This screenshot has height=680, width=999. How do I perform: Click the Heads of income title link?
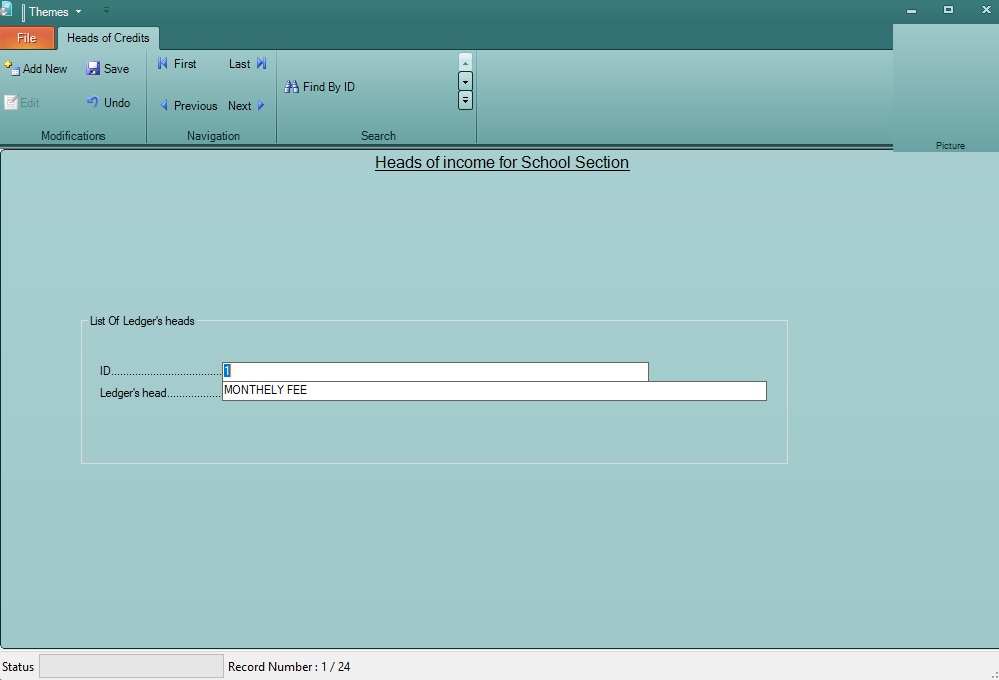(502, 162)
